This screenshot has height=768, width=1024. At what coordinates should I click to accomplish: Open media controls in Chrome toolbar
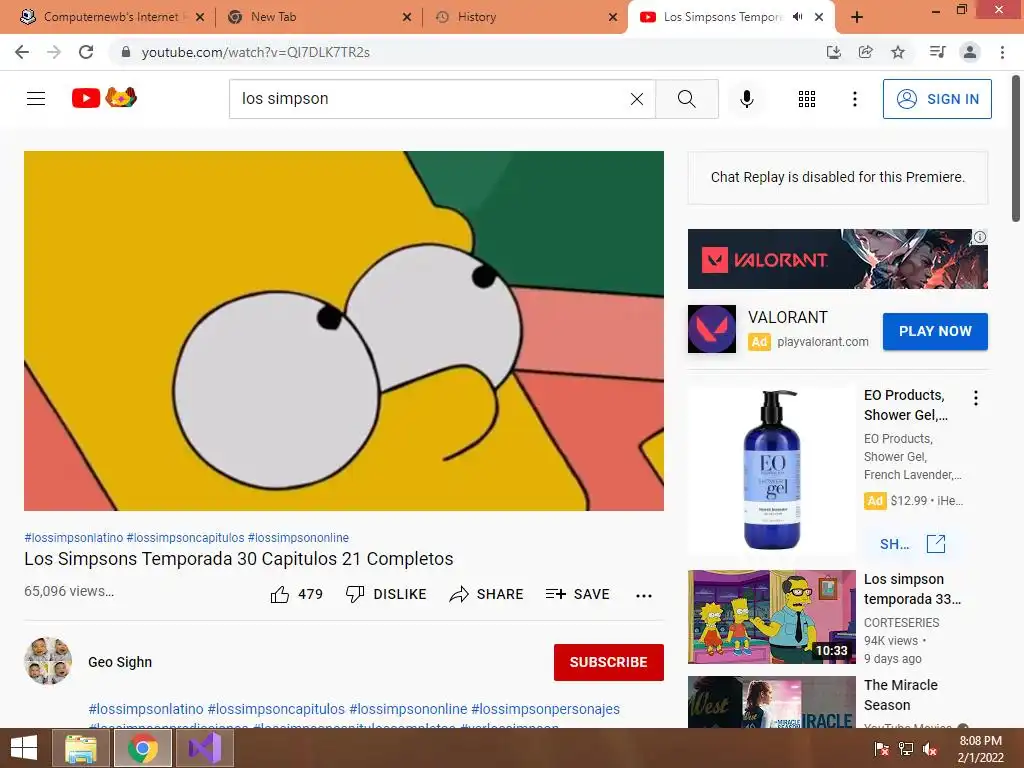(x=938, y=52)
